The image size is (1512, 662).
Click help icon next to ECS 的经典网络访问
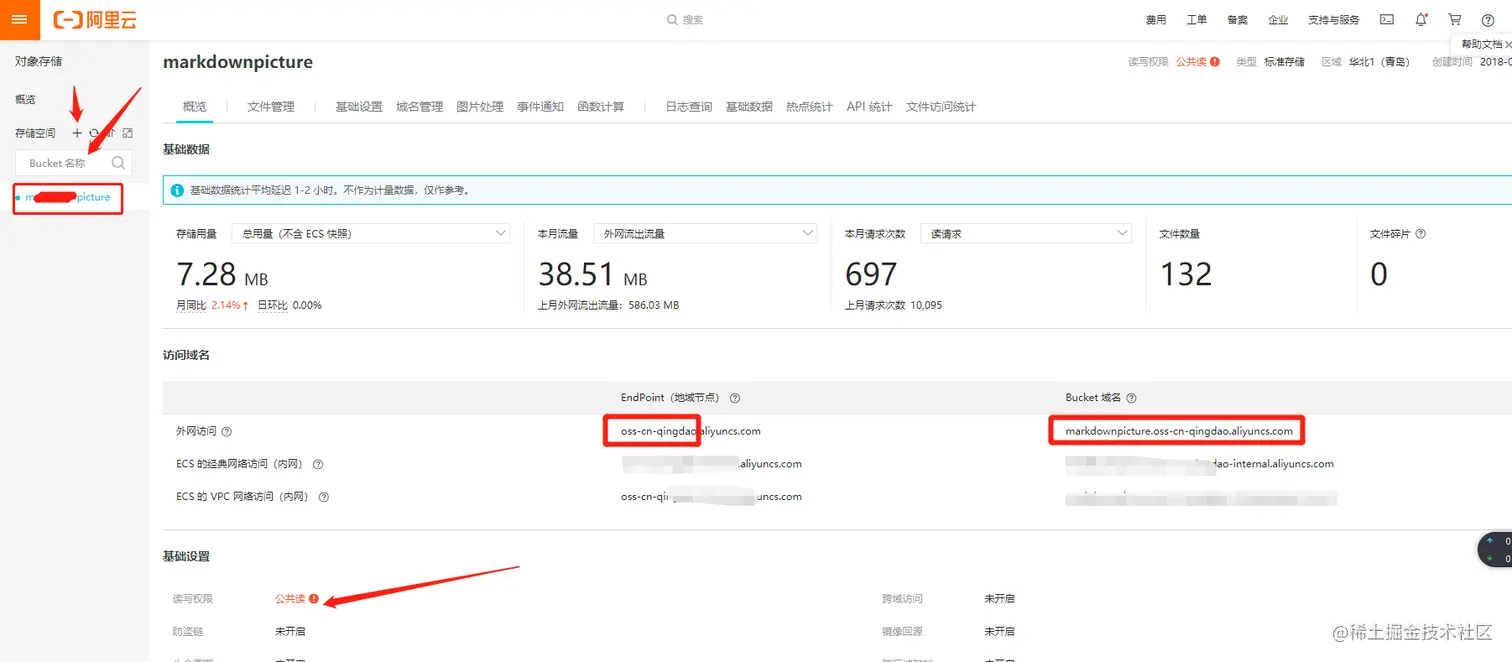(x=318, y=464)
